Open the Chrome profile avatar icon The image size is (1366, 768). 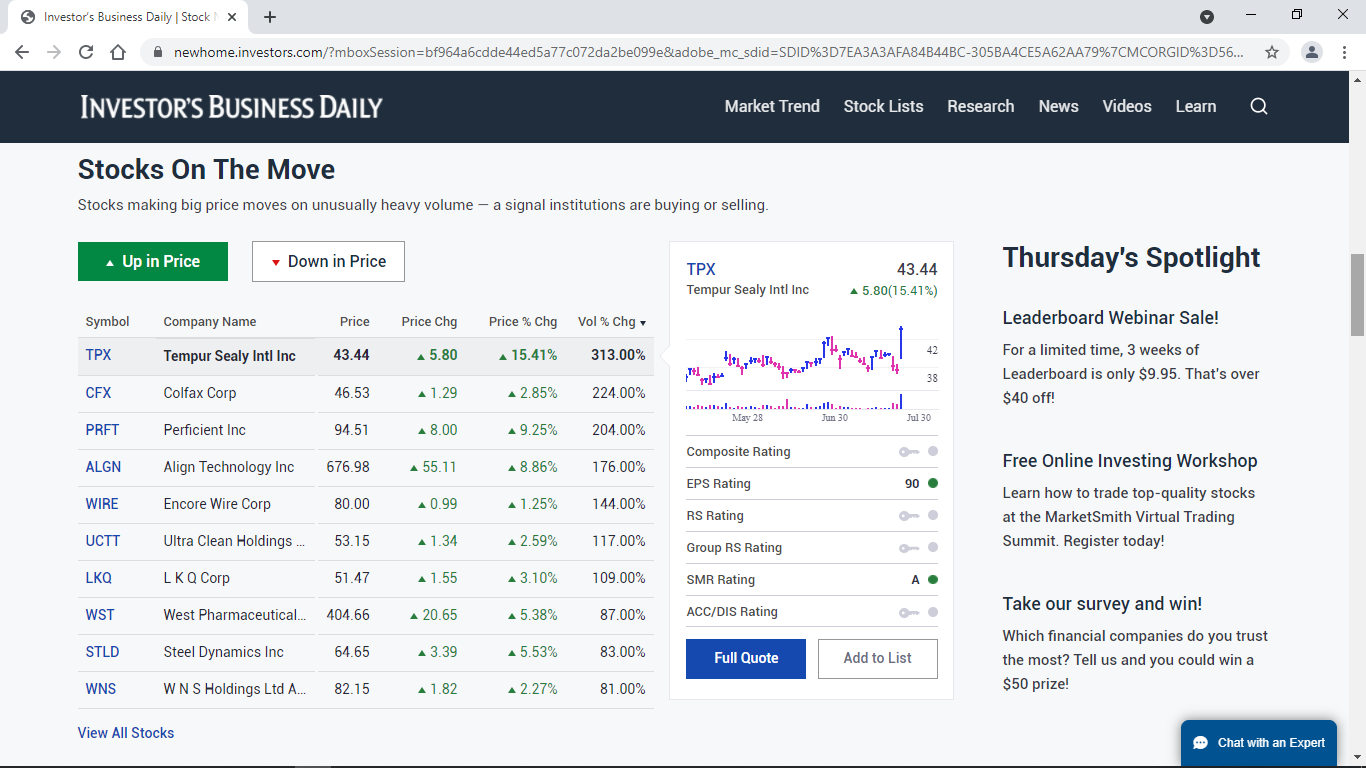click(1312, 52)
